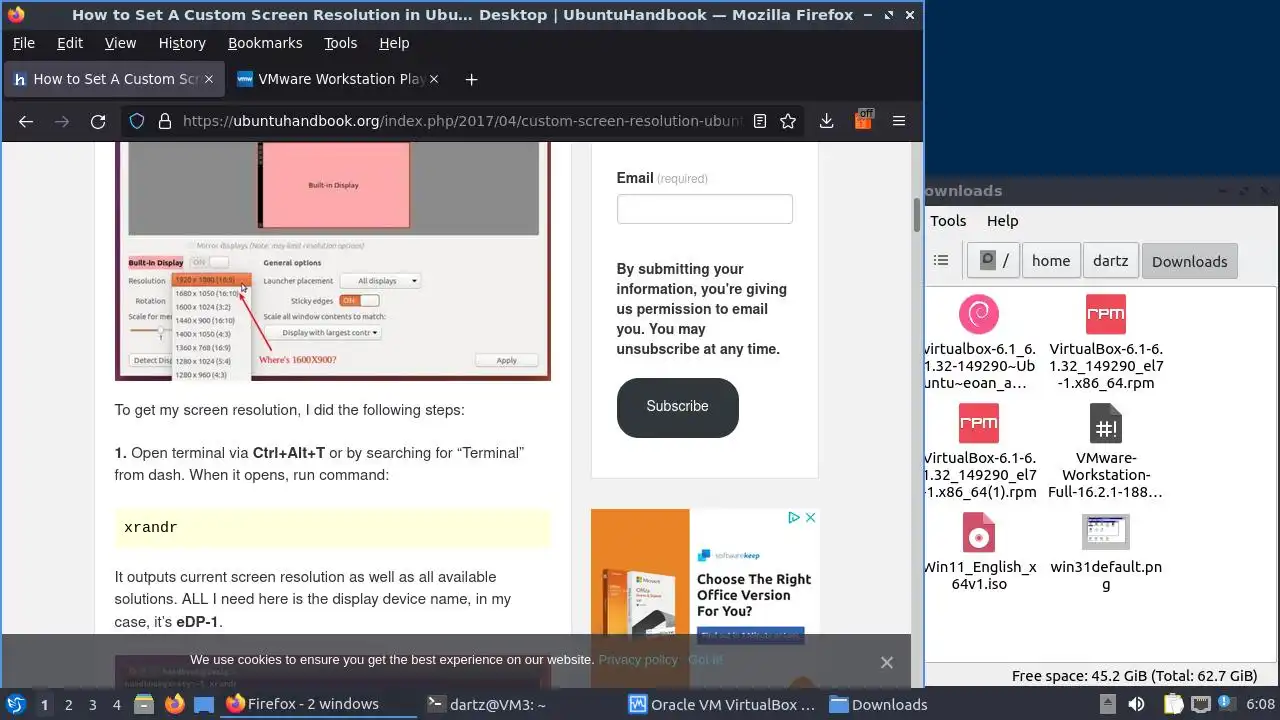The height and width of the screenshot is (720, 1280).
Task: Open the Firefox downloads panel
Action: pyautogui.click(x=826, y=121)
